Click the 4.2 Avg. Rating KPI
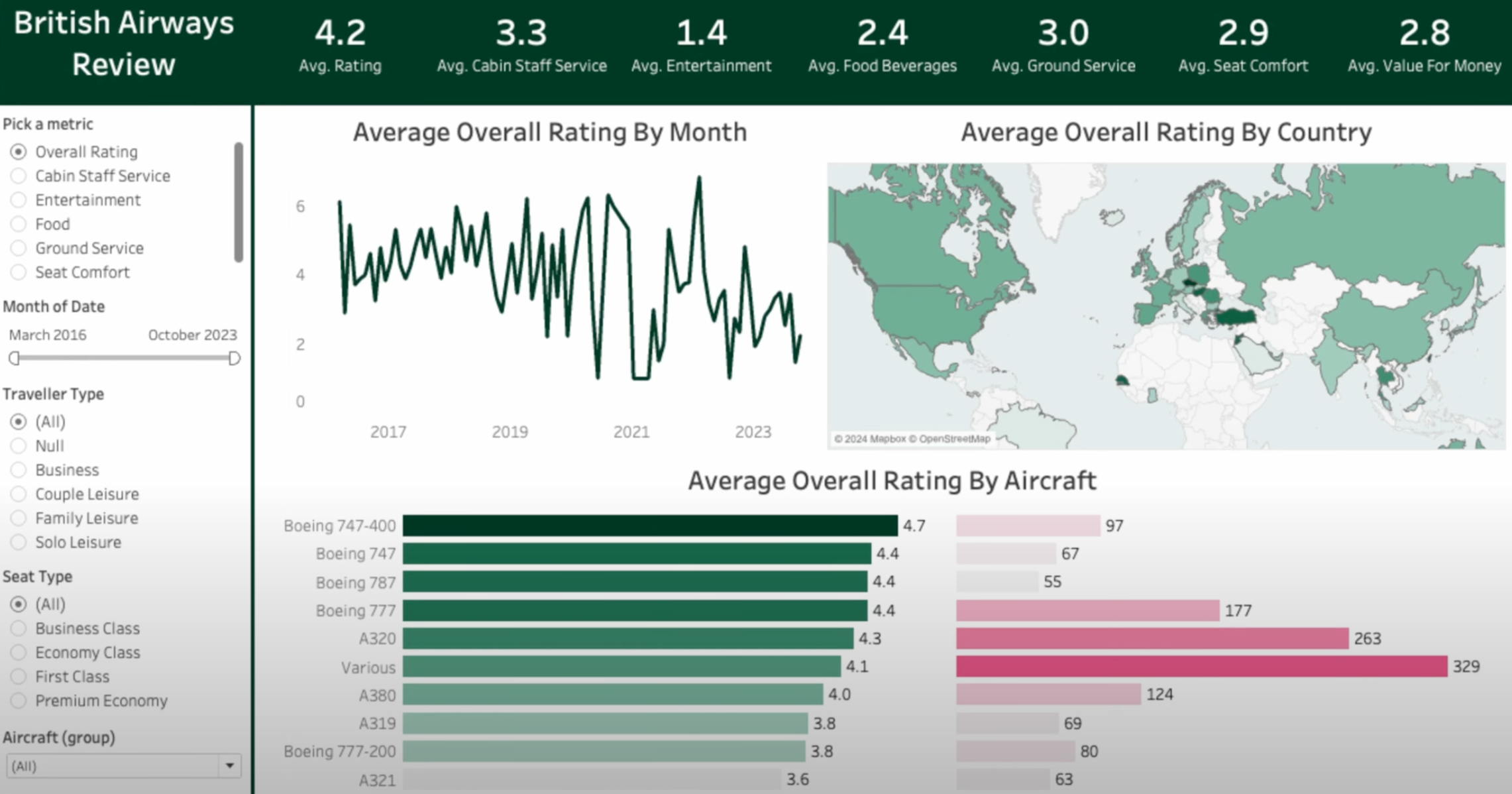The width and height of the screenshot is (1512, 794). pyautogui.click(x=340, y=46)
